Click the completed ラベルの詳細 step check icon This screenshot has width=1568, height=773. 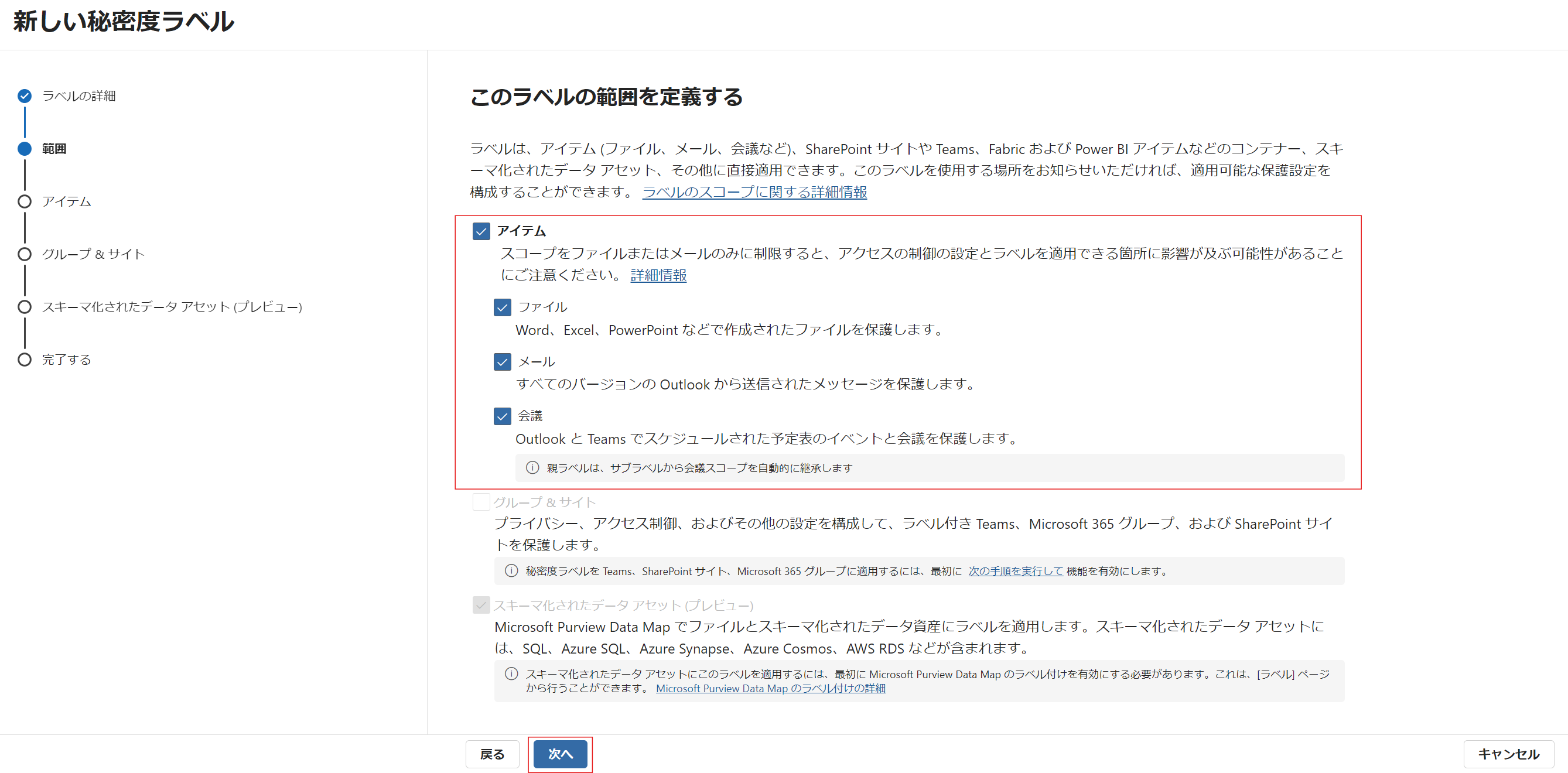pos(25,95)
